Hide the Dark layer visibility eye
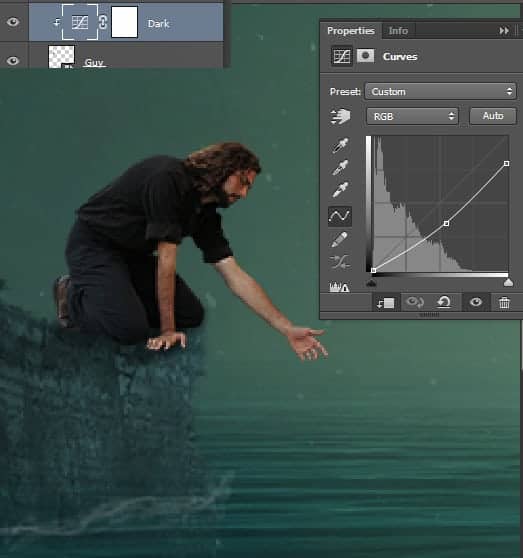523x558 pixels. coord(13,22)
